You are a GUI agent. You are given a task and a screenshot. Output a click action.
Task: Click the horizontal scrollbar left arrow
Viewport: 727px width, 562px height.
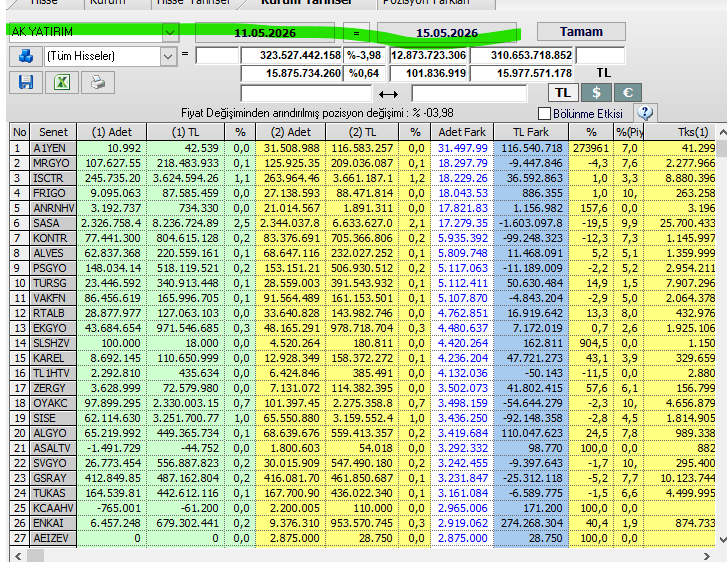click(18, 556)
